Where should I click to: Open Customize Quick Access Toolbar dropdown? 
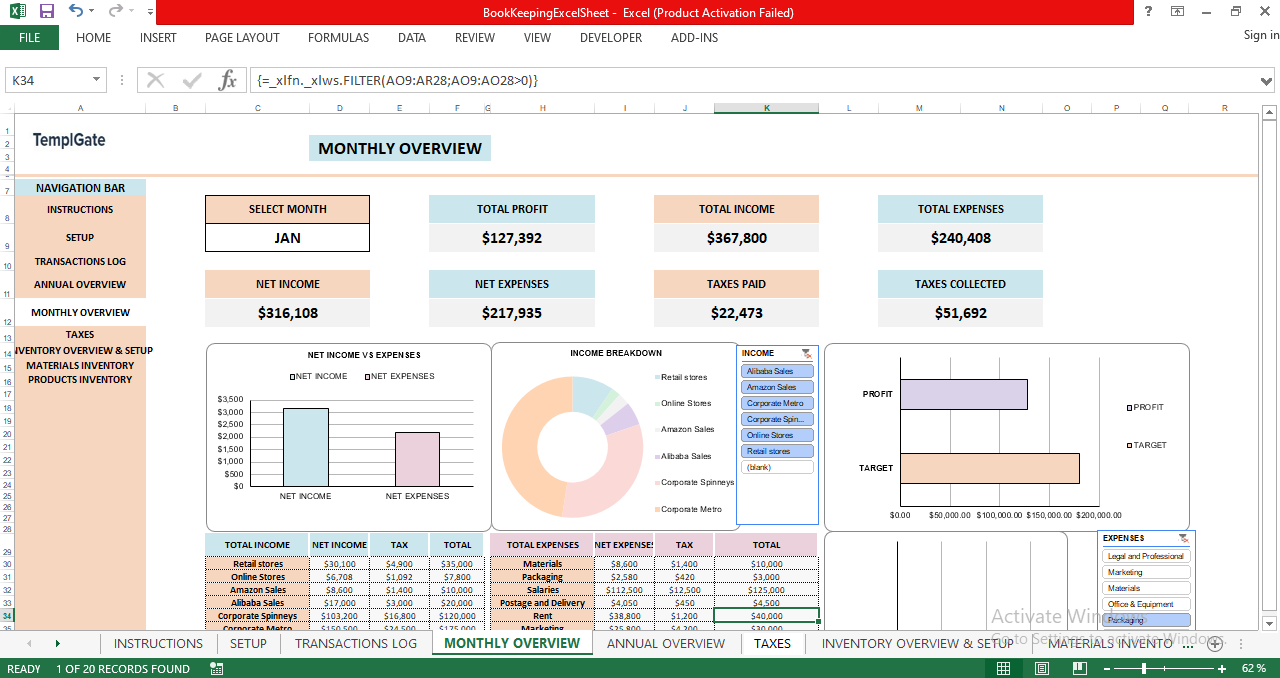(x=150, y=12)
